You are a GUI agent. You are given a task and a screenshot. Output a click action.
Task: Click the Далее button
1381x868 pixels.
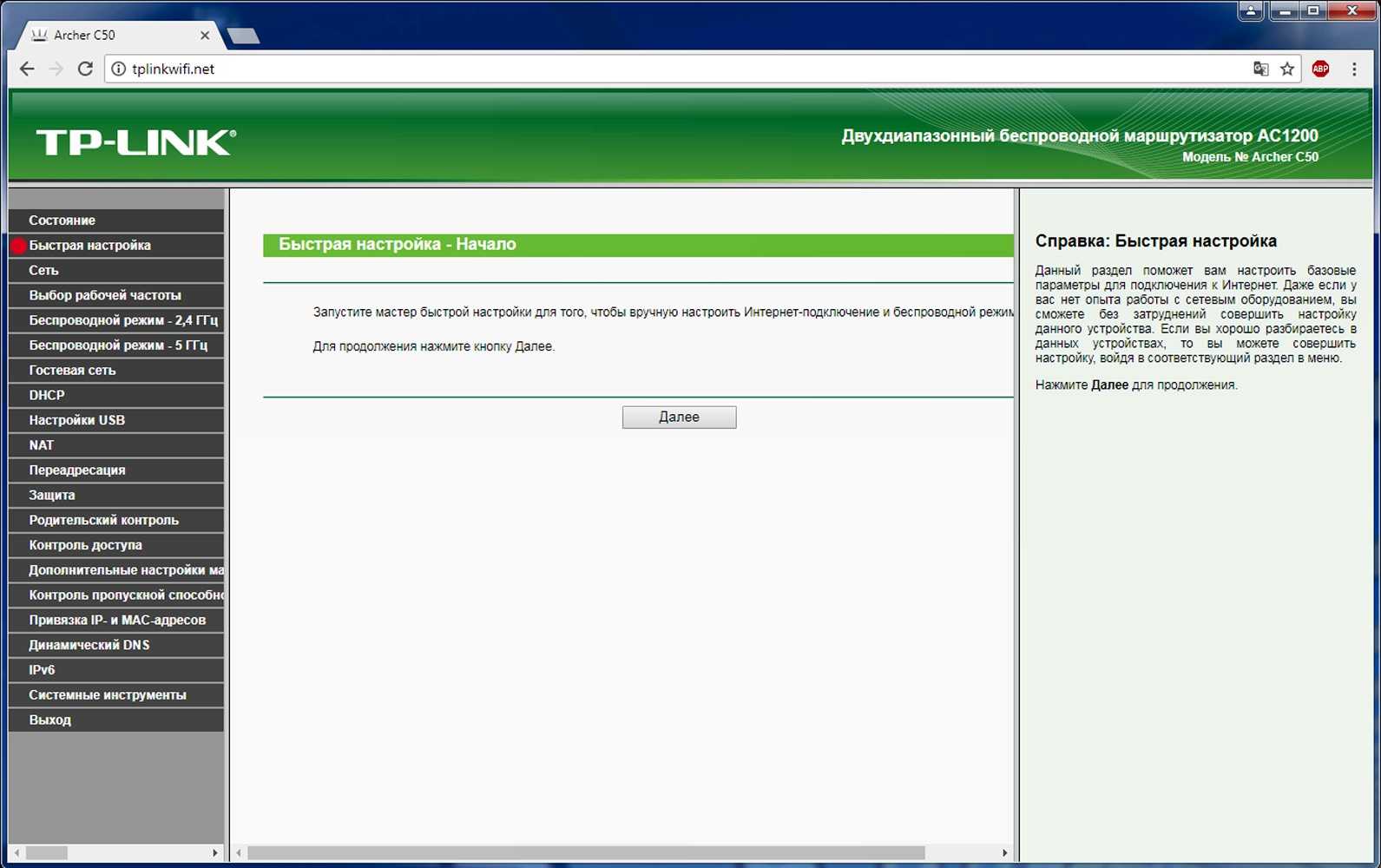[x=679, y=418]
